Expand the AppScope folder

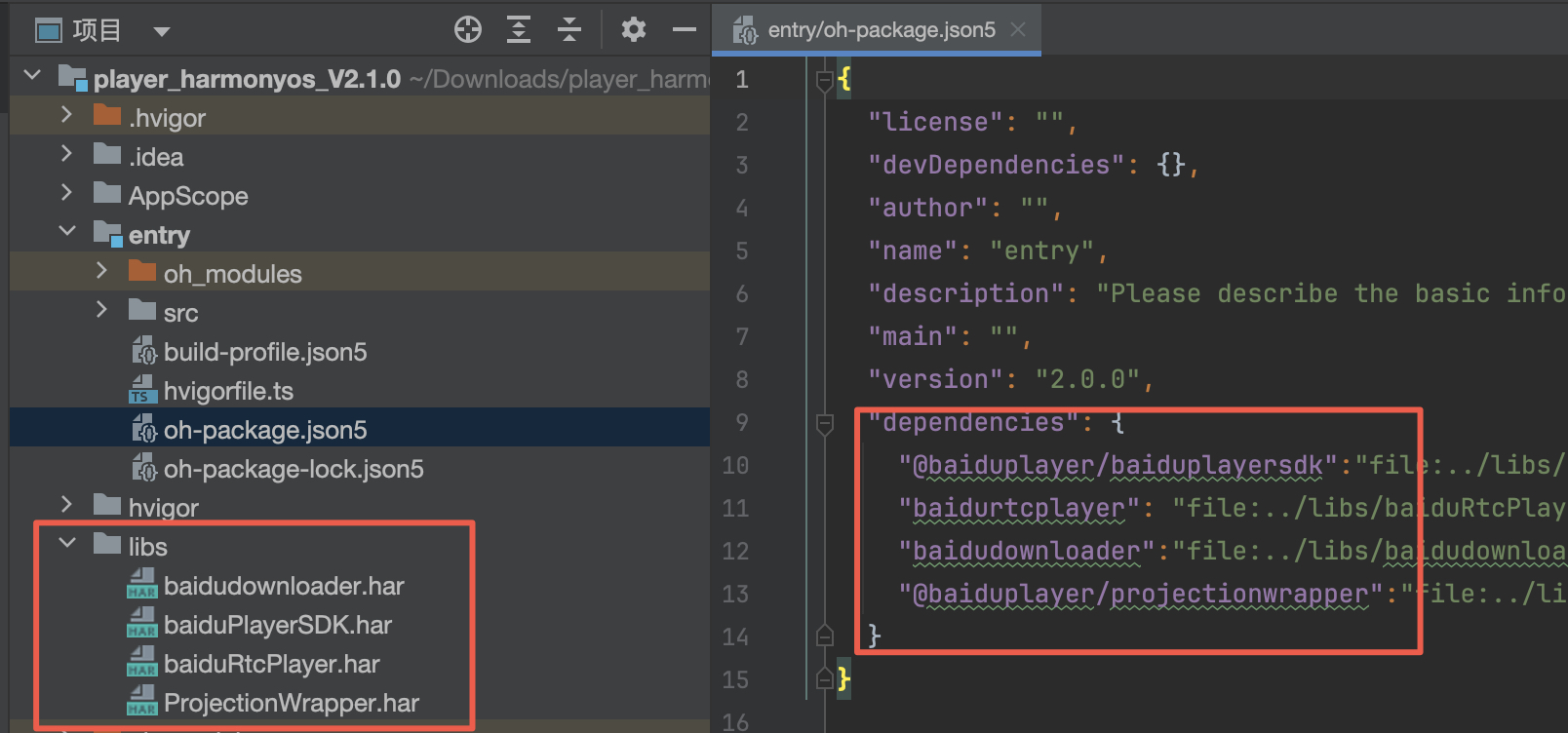point(66,192)
